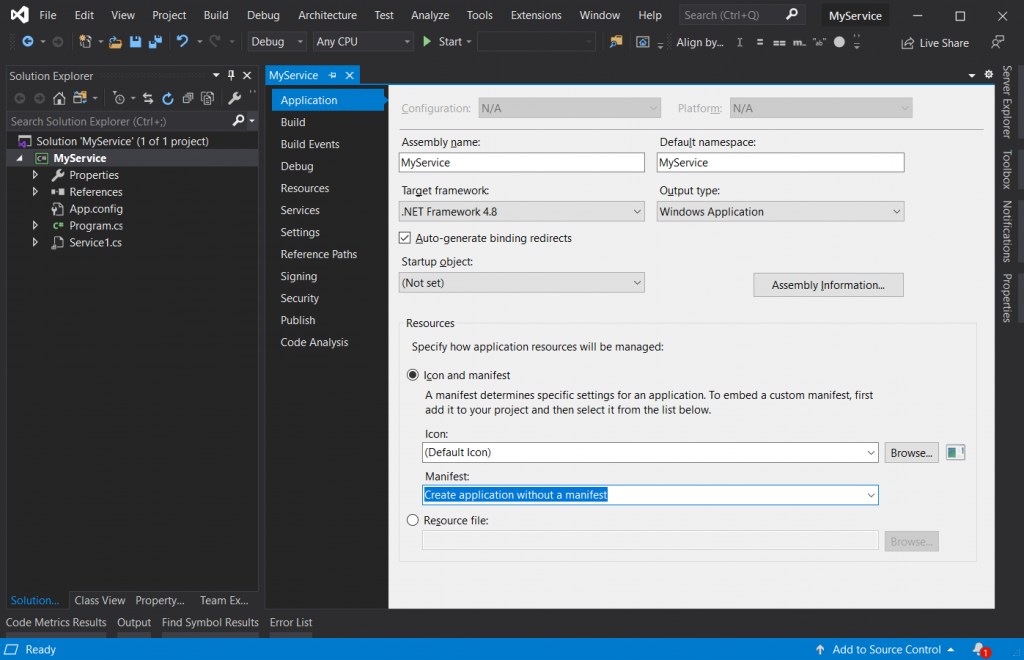Click the Live Share icon

point(908,43)
